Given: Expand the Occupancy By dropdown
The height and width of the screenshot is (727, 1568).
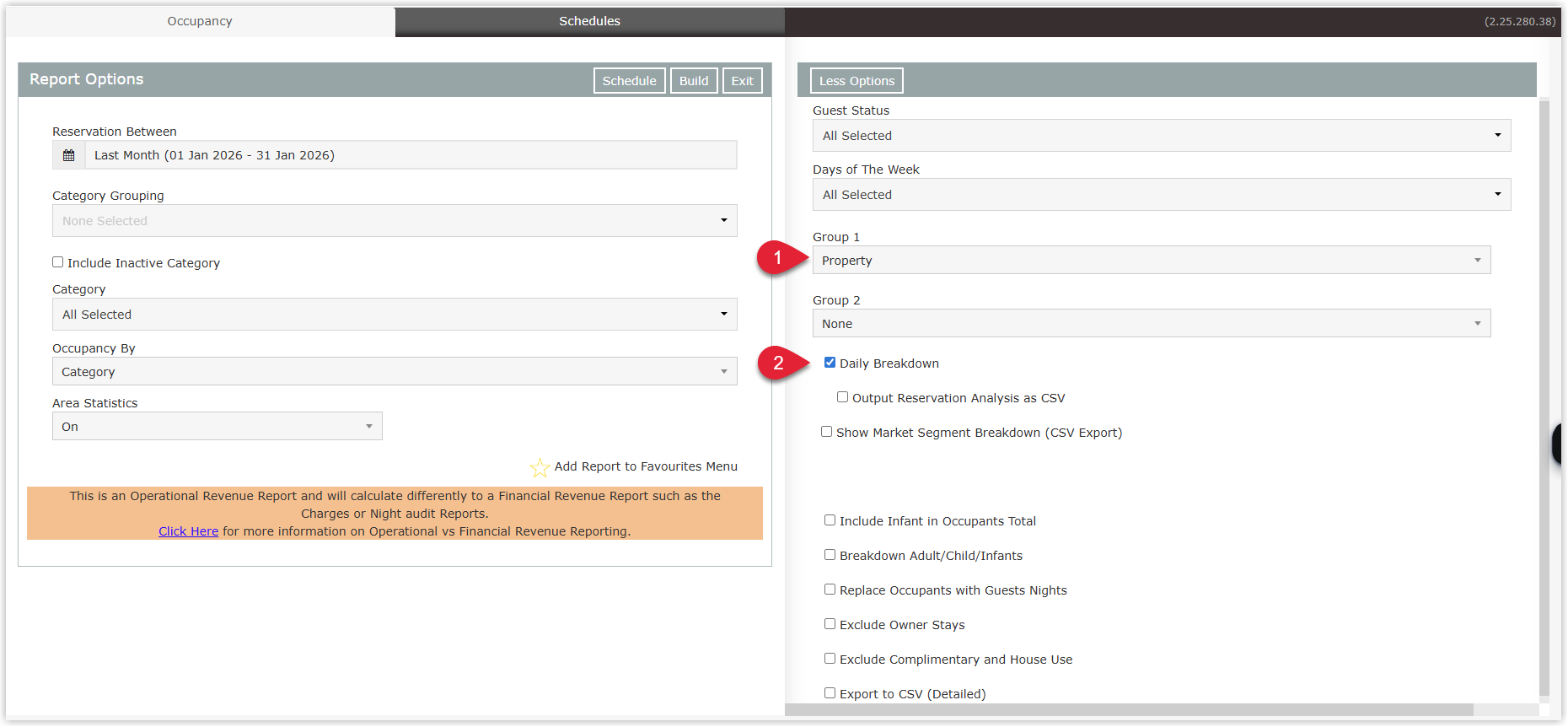Looking at the screenshot, I should [x=395, y=372].
